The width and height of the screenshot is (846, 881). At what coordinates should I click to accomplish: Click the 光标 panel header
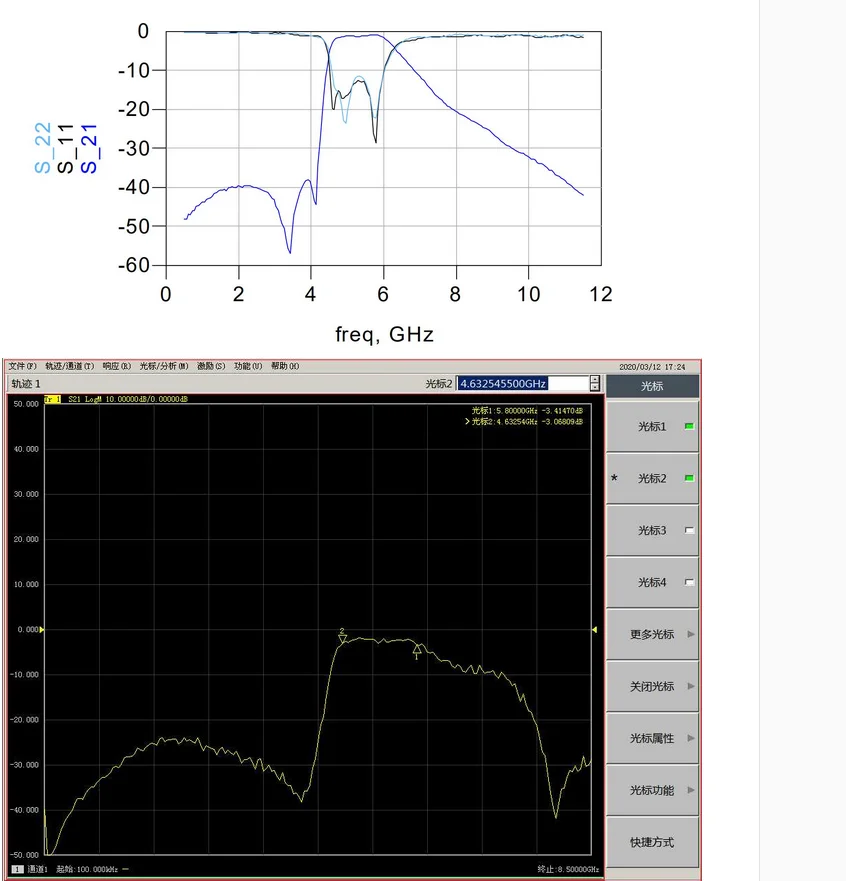652,386
